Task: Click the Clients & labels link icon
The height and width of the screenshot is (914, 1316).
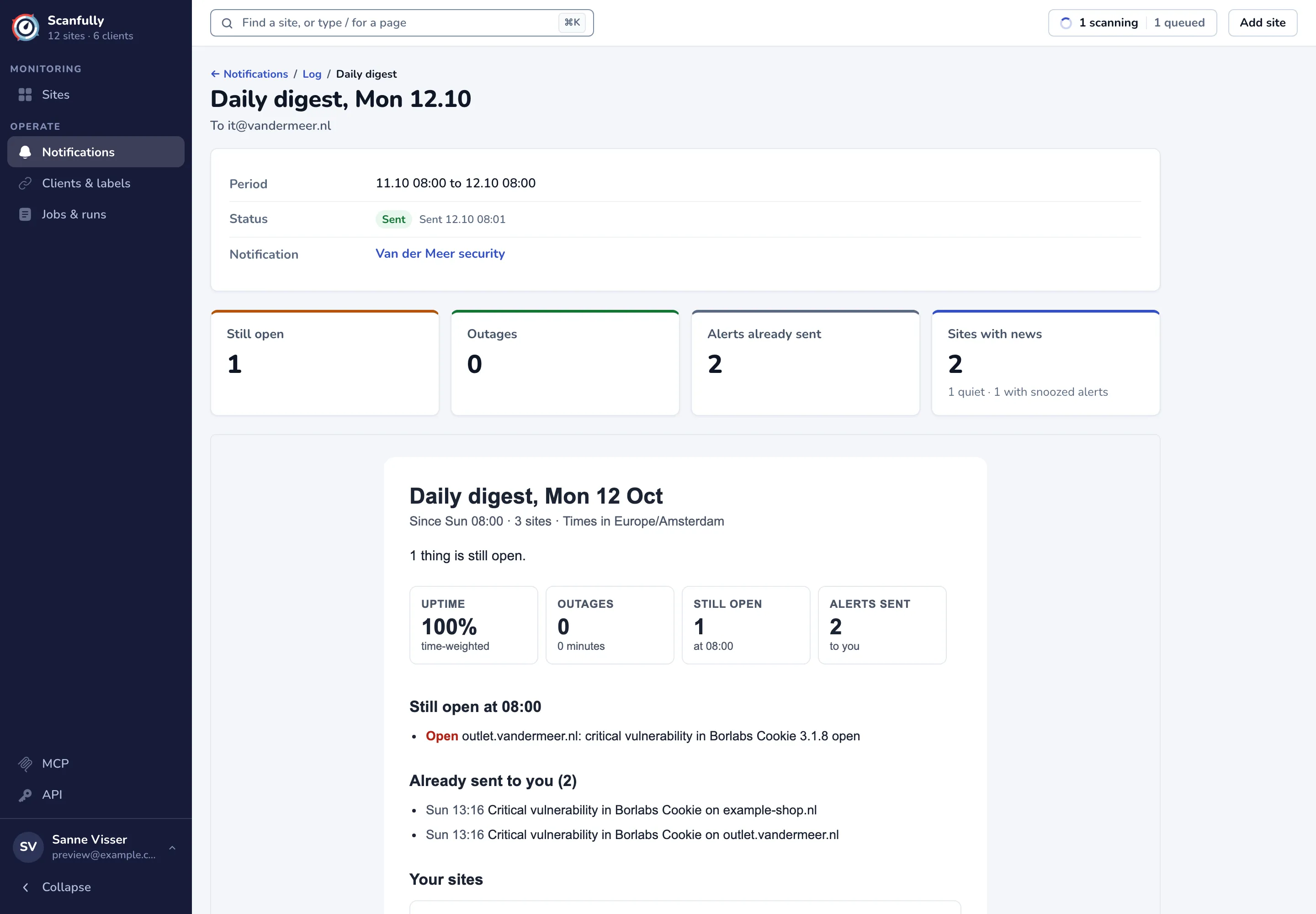Action: [25, 183]
